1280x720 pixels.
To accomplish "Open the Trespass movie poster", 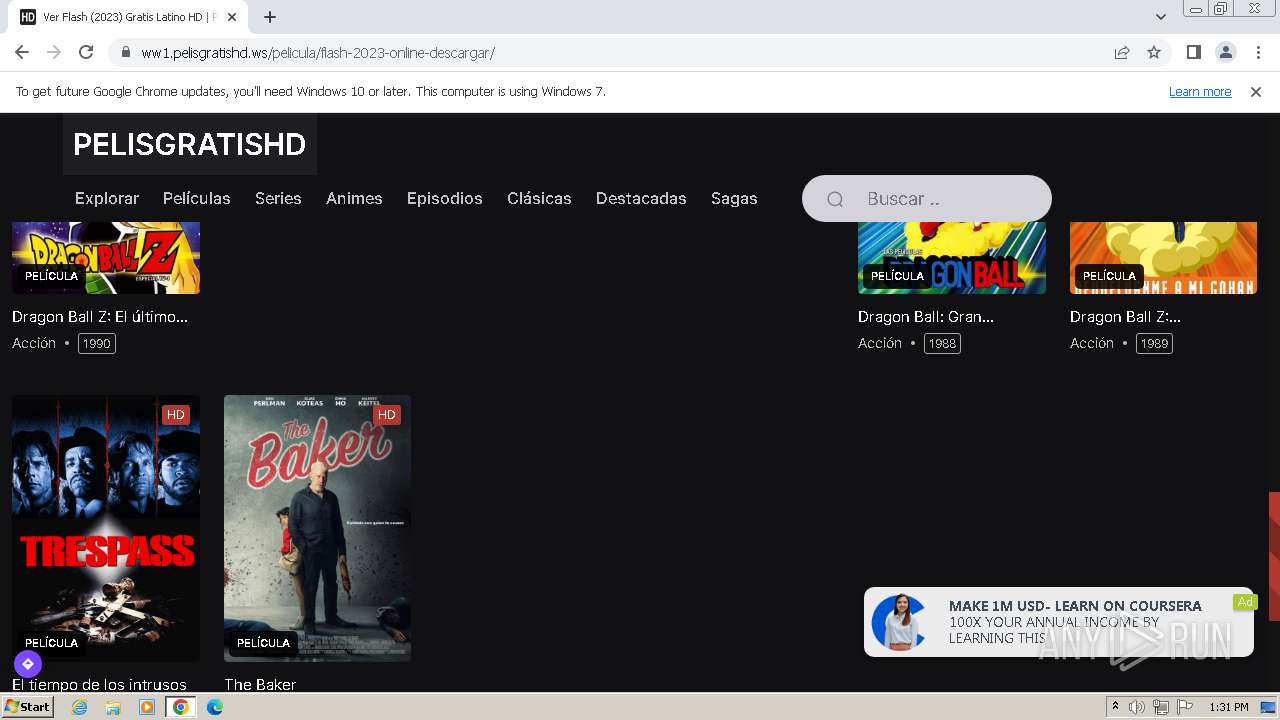I will click(x=106, y=528).
